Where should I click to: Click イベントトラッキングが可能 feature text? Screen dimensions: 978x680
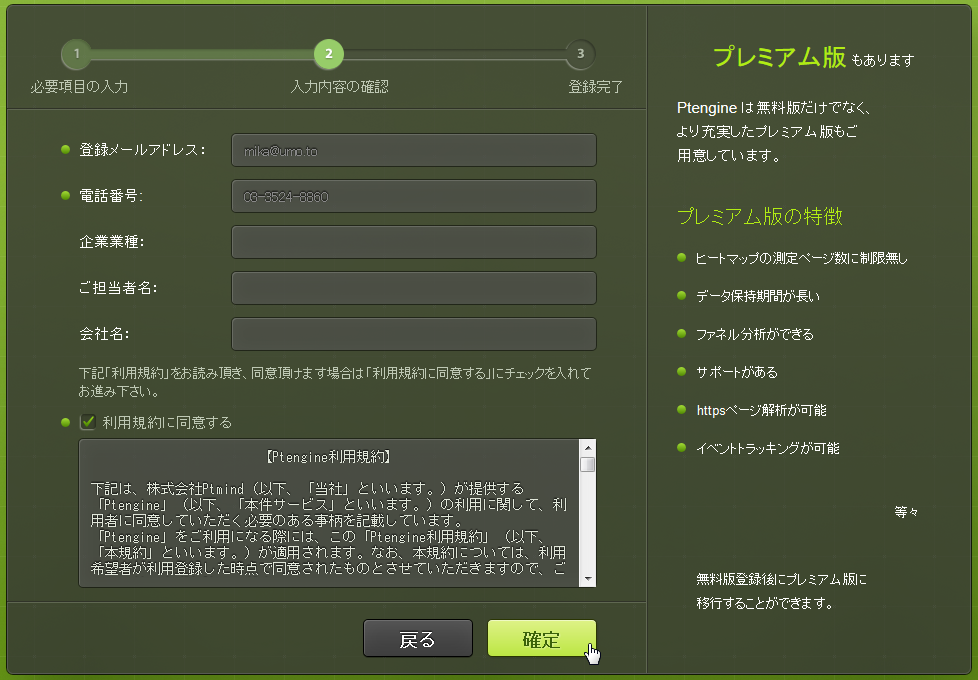click(x=768, y=449)
